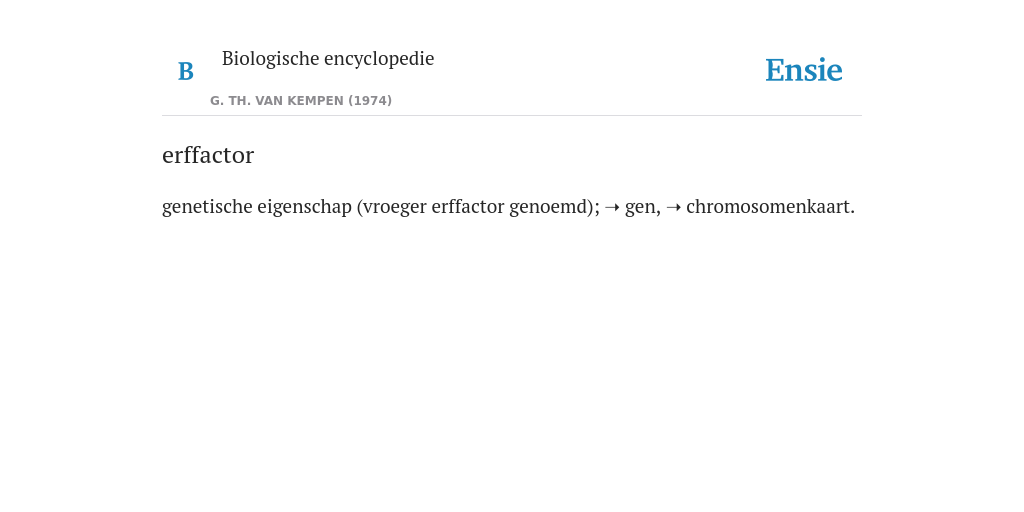Click the arrow before the word gen
The image size is (1024, 512).
[612, 207]
